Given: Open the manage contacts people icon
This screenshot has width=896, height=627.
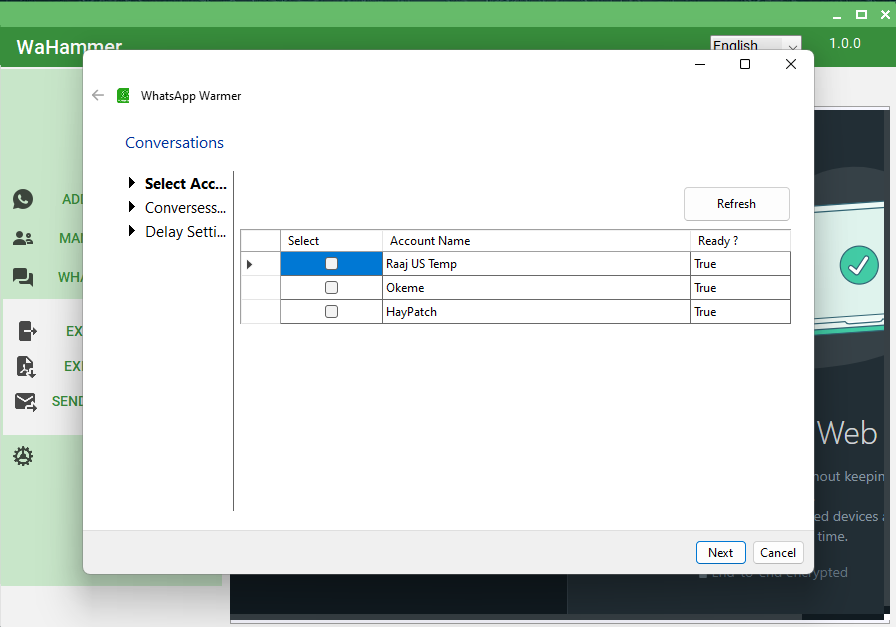Looking at the screenshot, I should (x=23, y=238).
